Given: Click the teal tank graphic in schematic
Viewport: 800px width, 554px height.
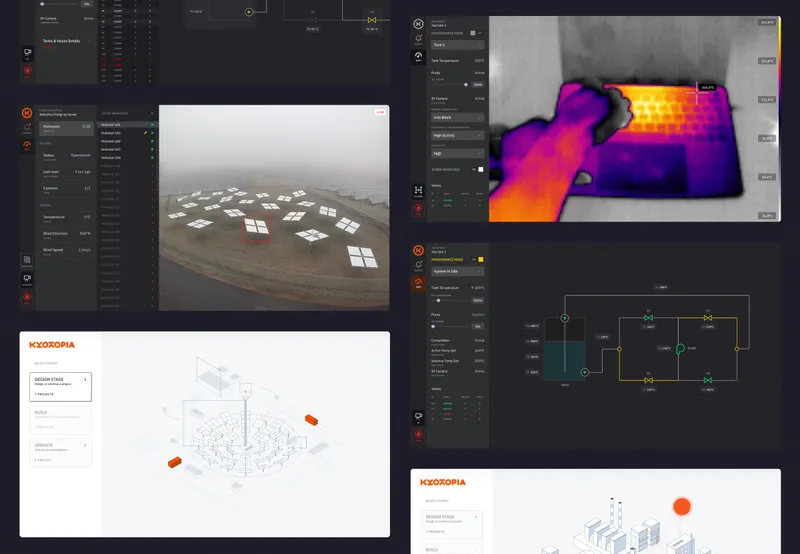Looking at the screenshot, I should click(x=565, y=361).
